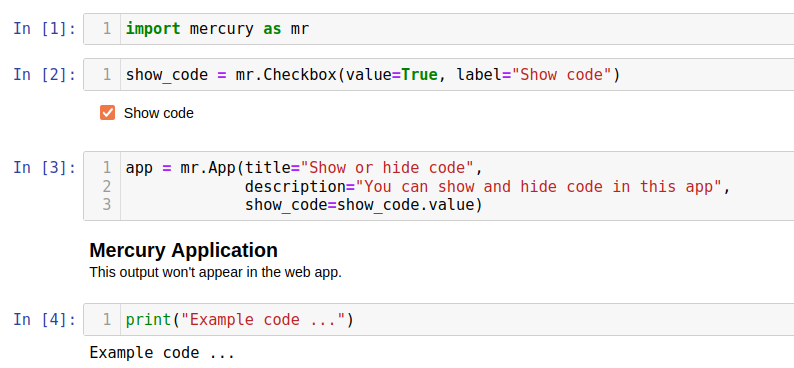Screen dimensions: 794x368
Task: Click the 'import' keyword in cell 1
Action: click(x=153, y=29)
